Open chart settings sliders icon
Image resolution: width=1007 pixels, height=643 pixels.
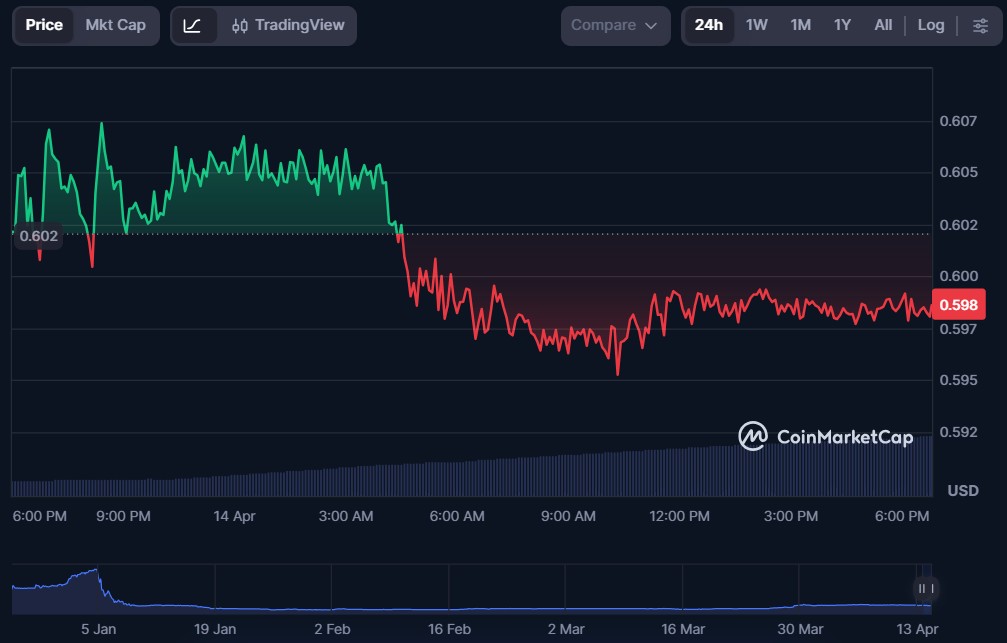980,25
